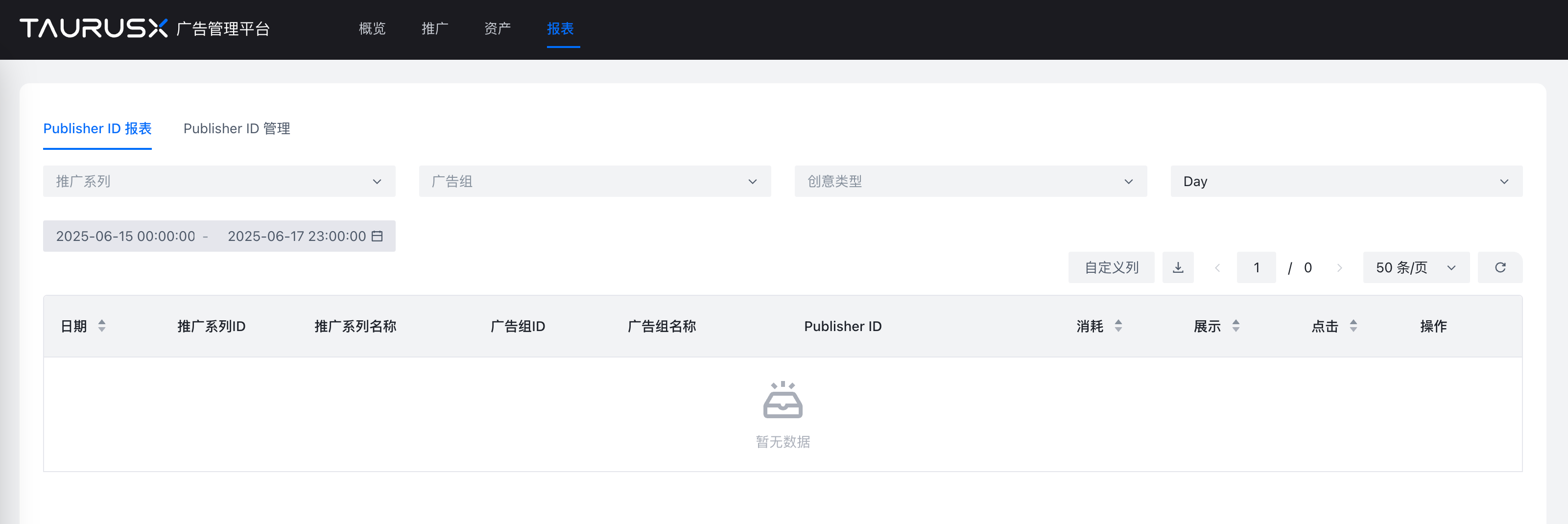Open 报表 in top navigation
Screen dimensions: 1568x524
pyautogui.click(x=560, y=28)
